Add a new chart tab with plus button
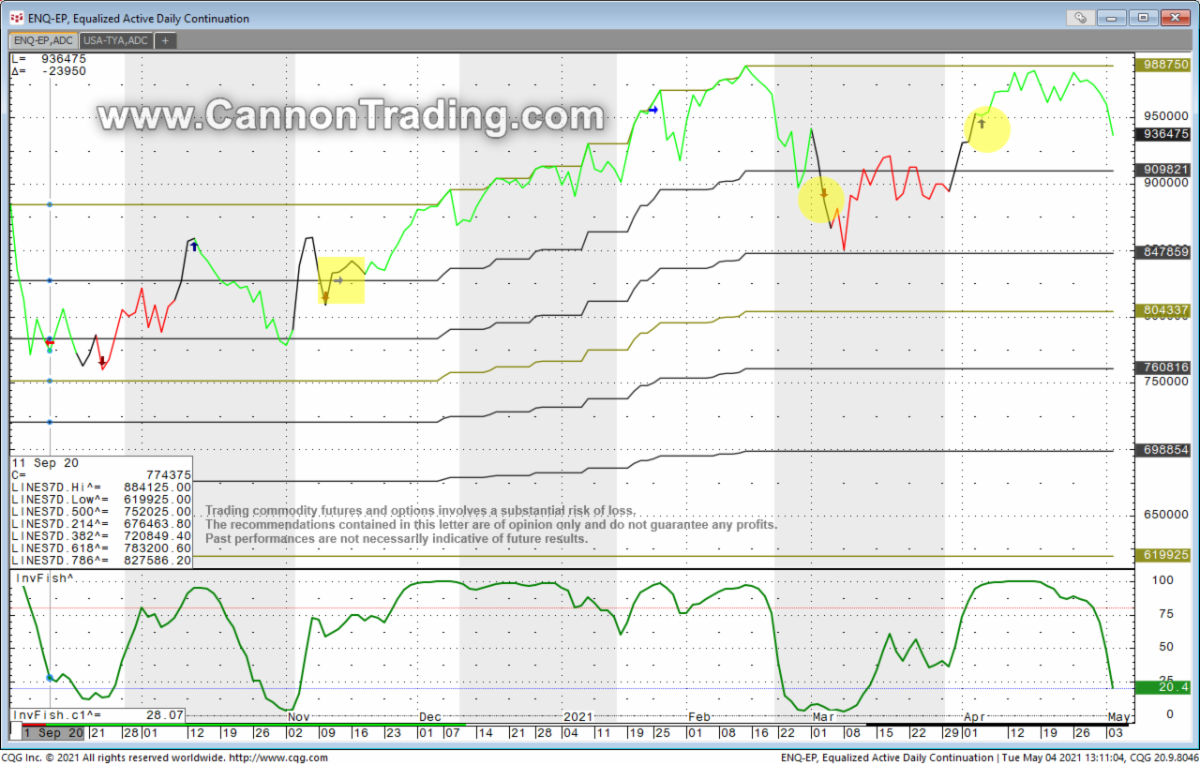 coord(165,41)
